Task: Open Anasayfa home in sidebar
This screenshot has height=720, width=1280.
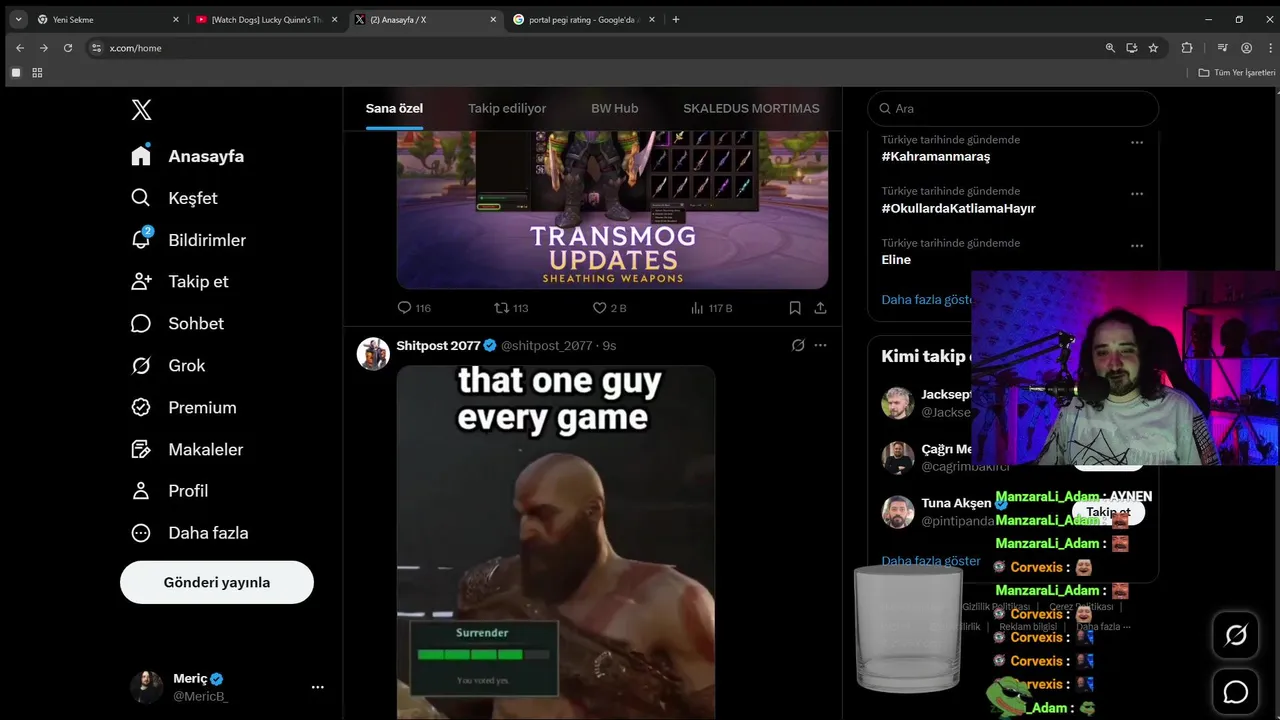Action: pyautogui.click(x=188, y=156)
